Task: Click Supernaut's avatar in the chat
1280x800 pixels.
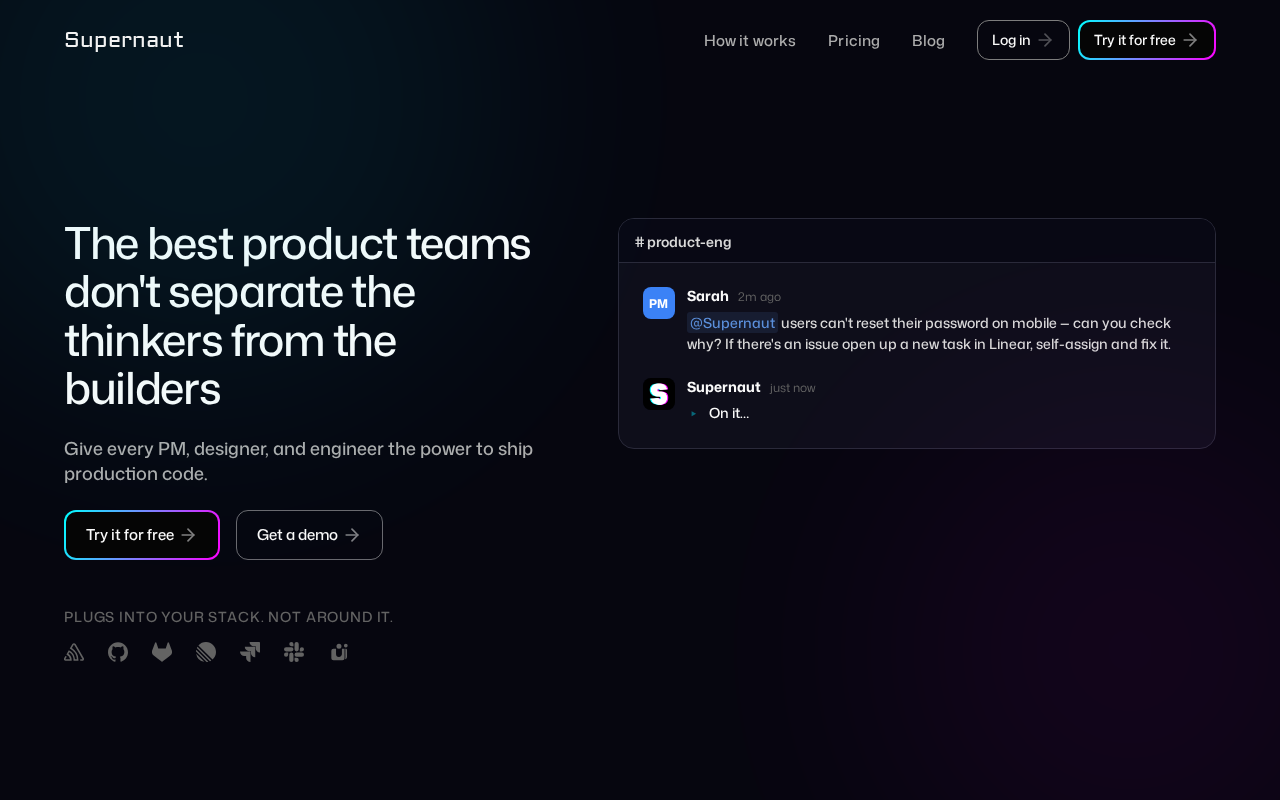Action: pos(659,394)
